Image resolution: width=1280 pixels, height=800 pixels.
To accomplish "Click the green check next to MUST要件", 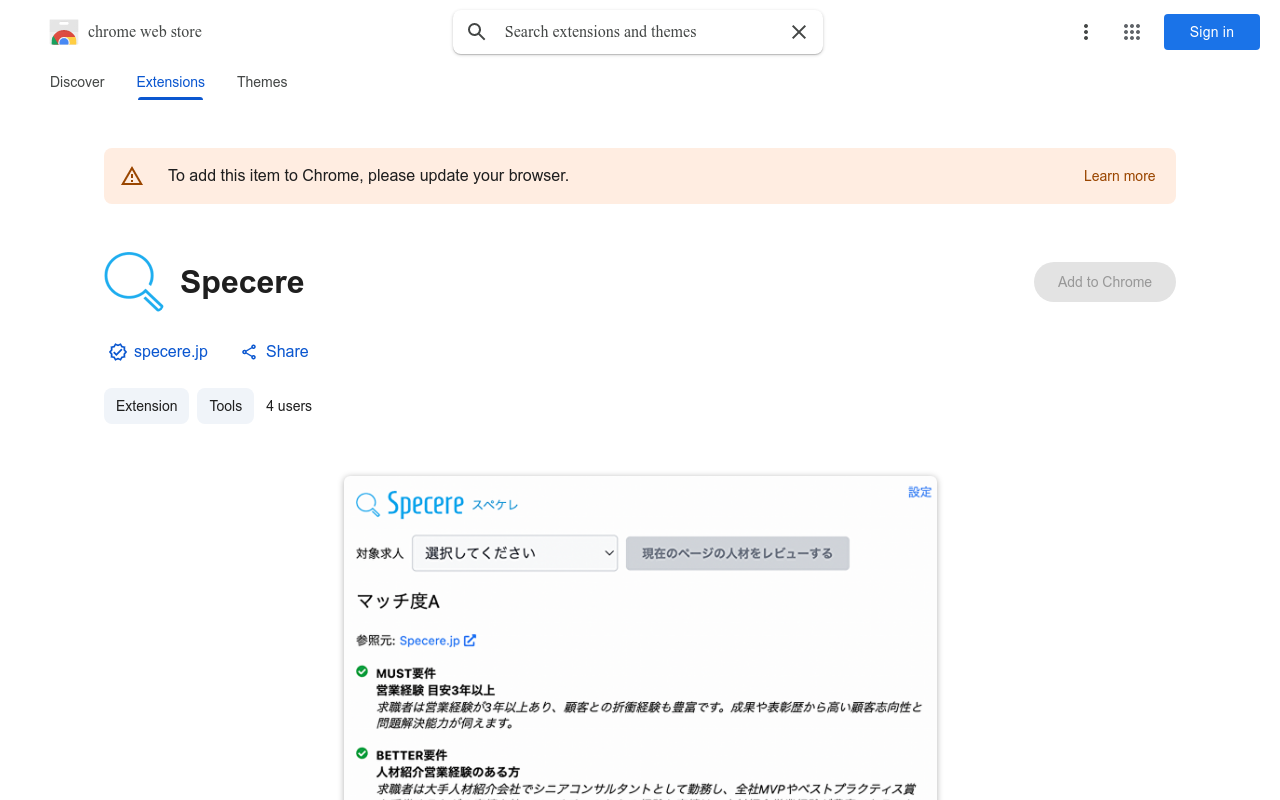I will [362, 672].
